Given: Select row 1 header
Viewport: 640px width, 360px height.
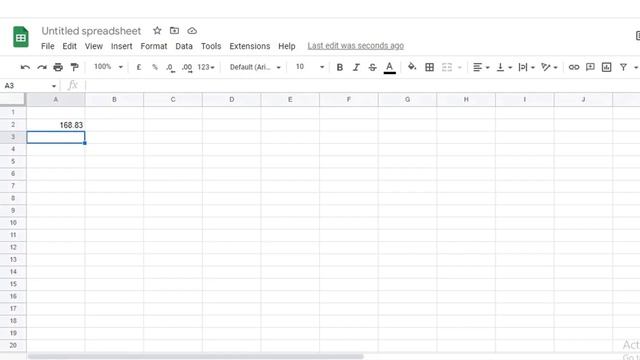Looking at the screenshot, I should tap(13, 112).
